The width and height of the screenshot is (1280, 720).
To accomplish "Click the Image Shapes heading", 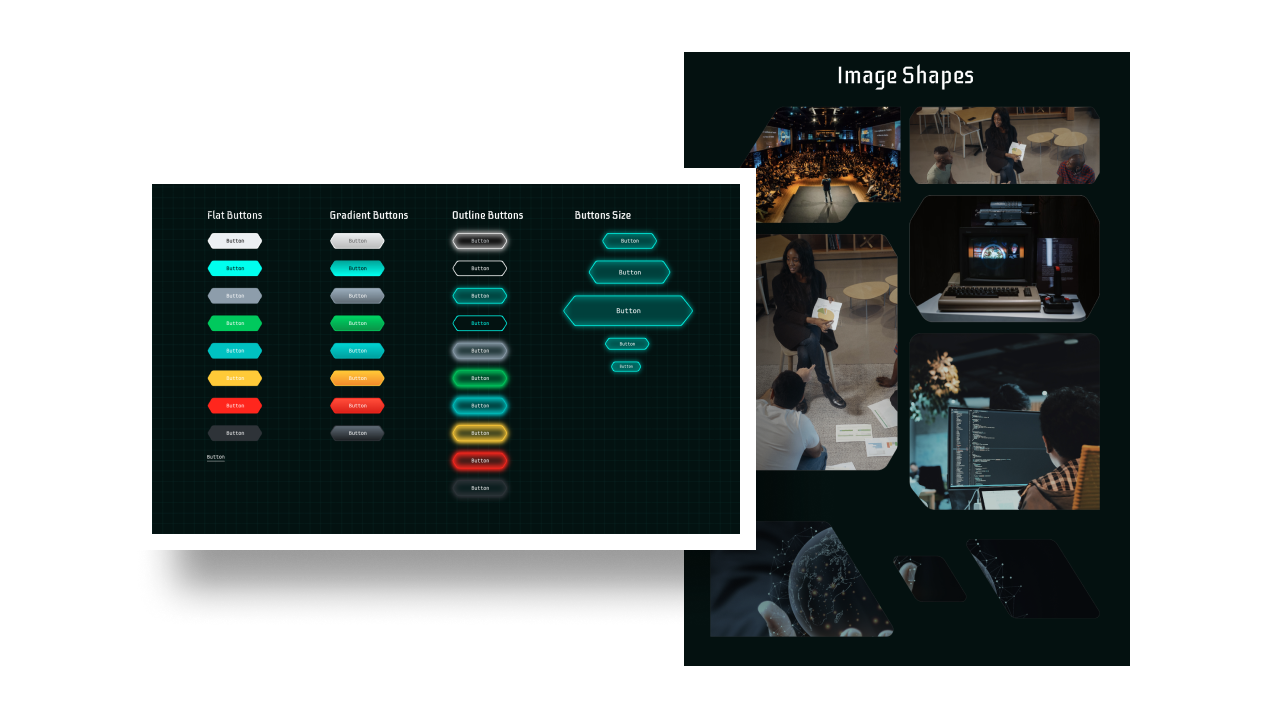I will pos(905,76).
